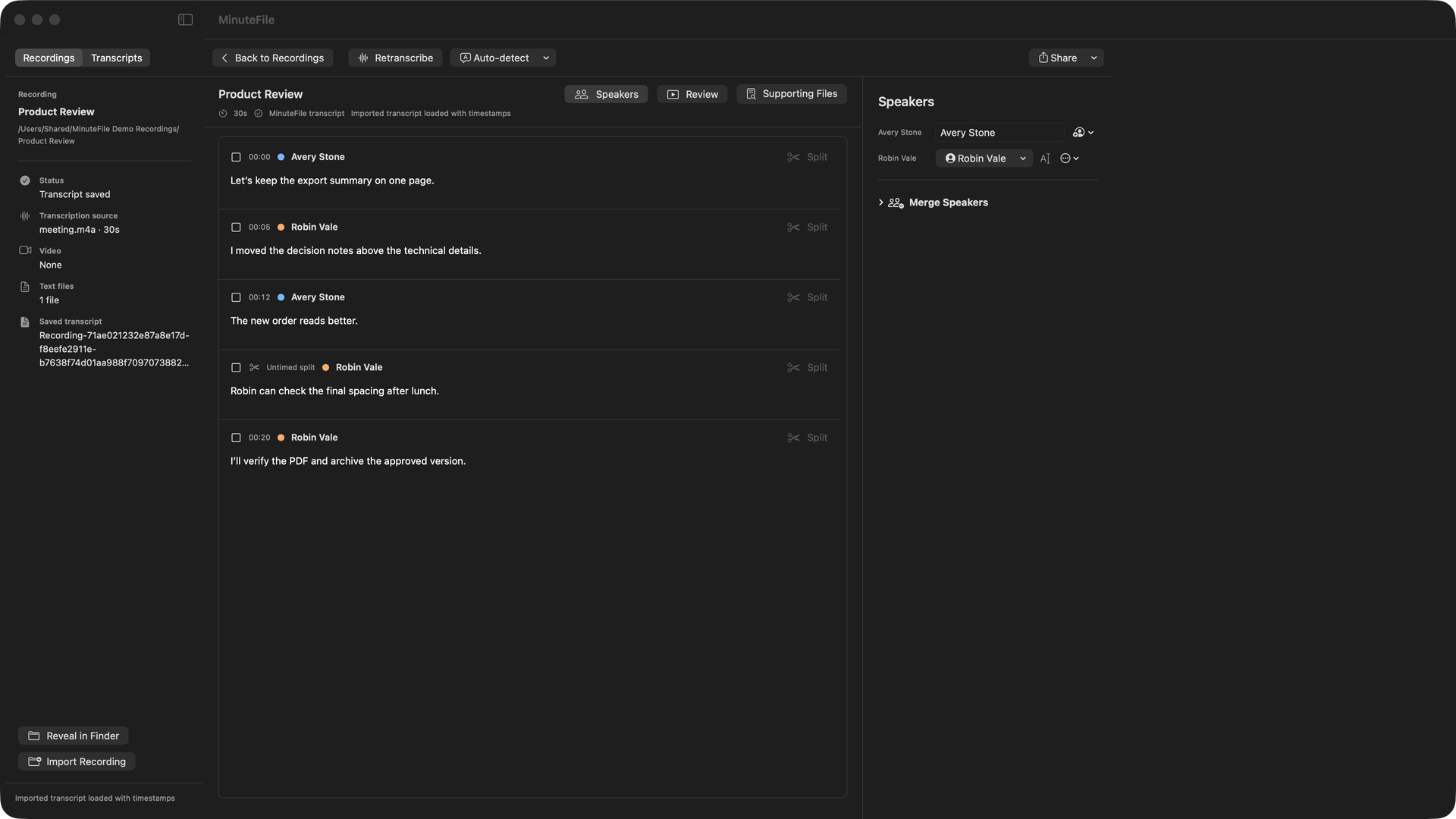Tick the checkbox for the 00:05 segment
Viewport: 1456px width, 819px height.
pos(236,227)
